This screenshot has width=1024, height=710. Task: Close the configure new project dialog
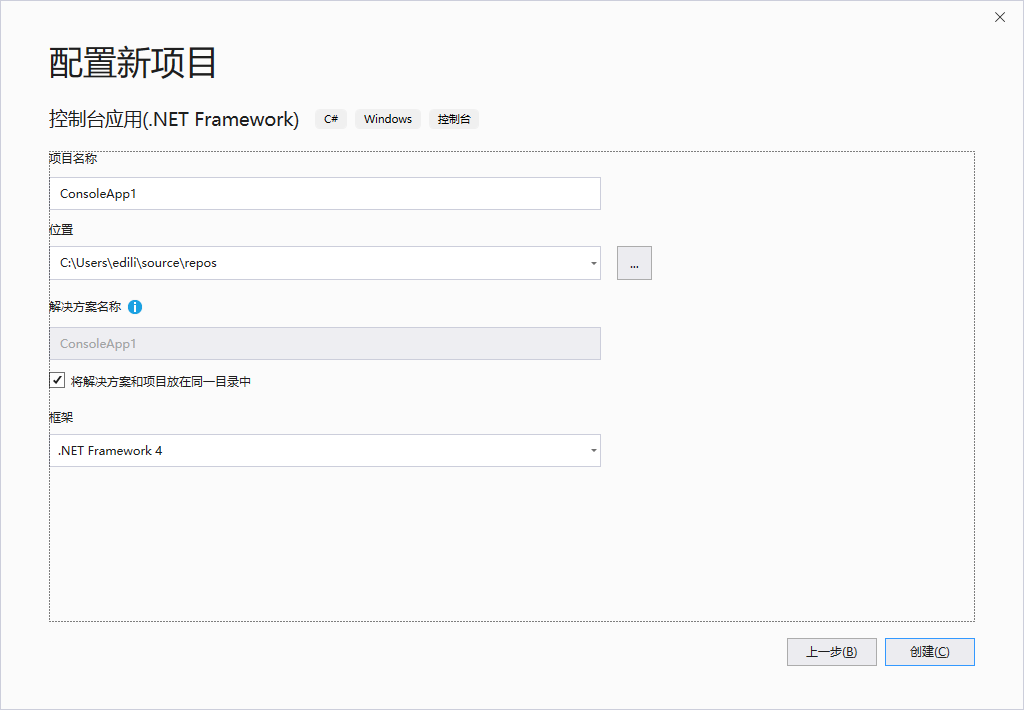point(1000,18)
